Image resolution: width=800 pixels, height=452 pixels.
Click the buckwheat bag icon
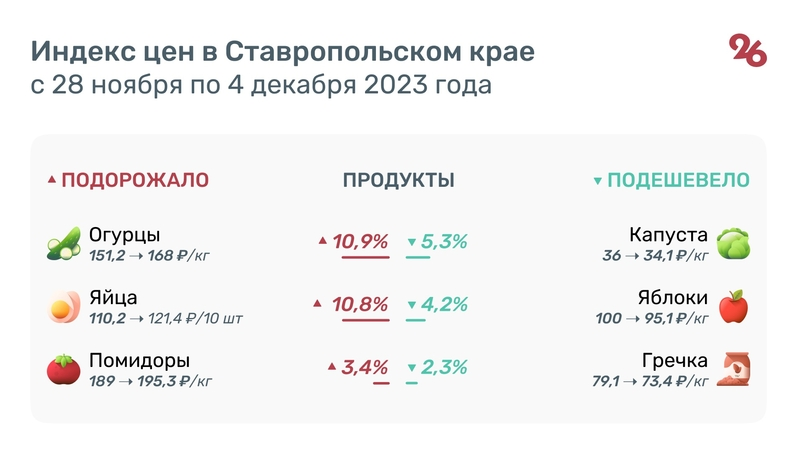click(x=734, y=370)
